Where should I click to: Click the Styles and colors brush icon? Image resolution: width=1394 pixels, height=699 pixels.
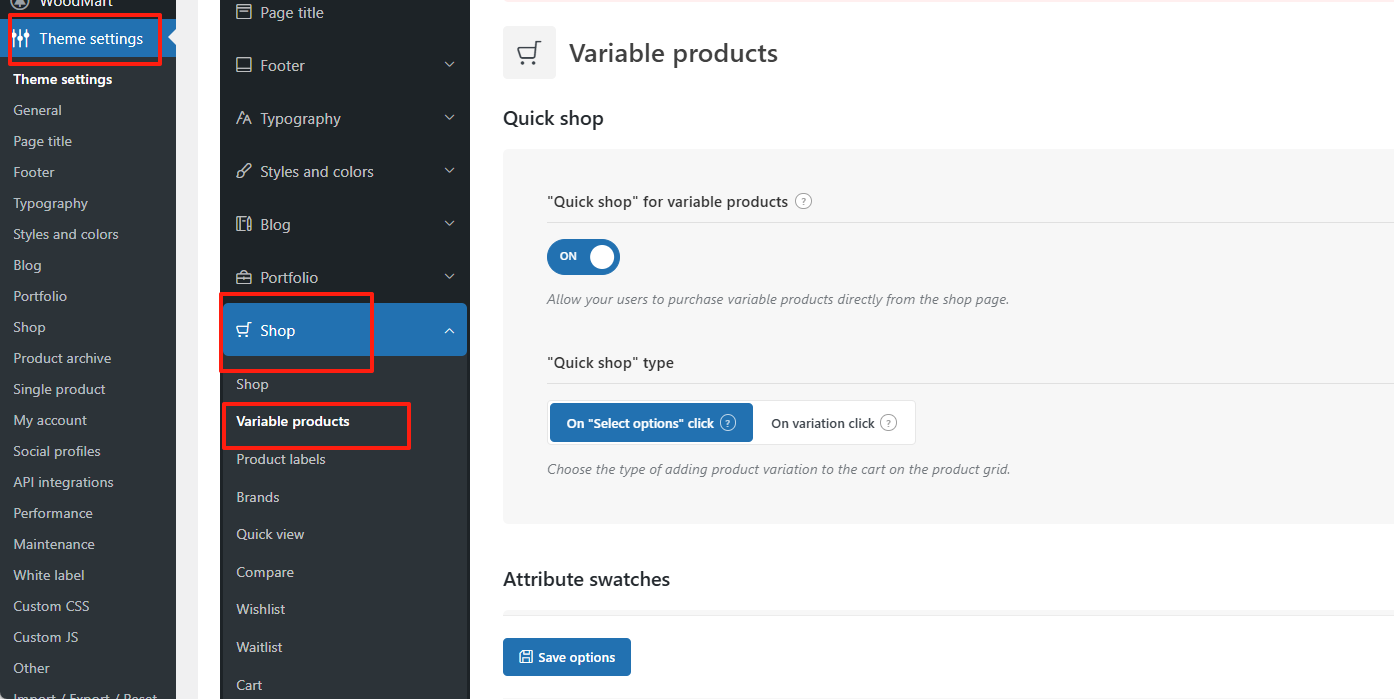tap(244, 171)
